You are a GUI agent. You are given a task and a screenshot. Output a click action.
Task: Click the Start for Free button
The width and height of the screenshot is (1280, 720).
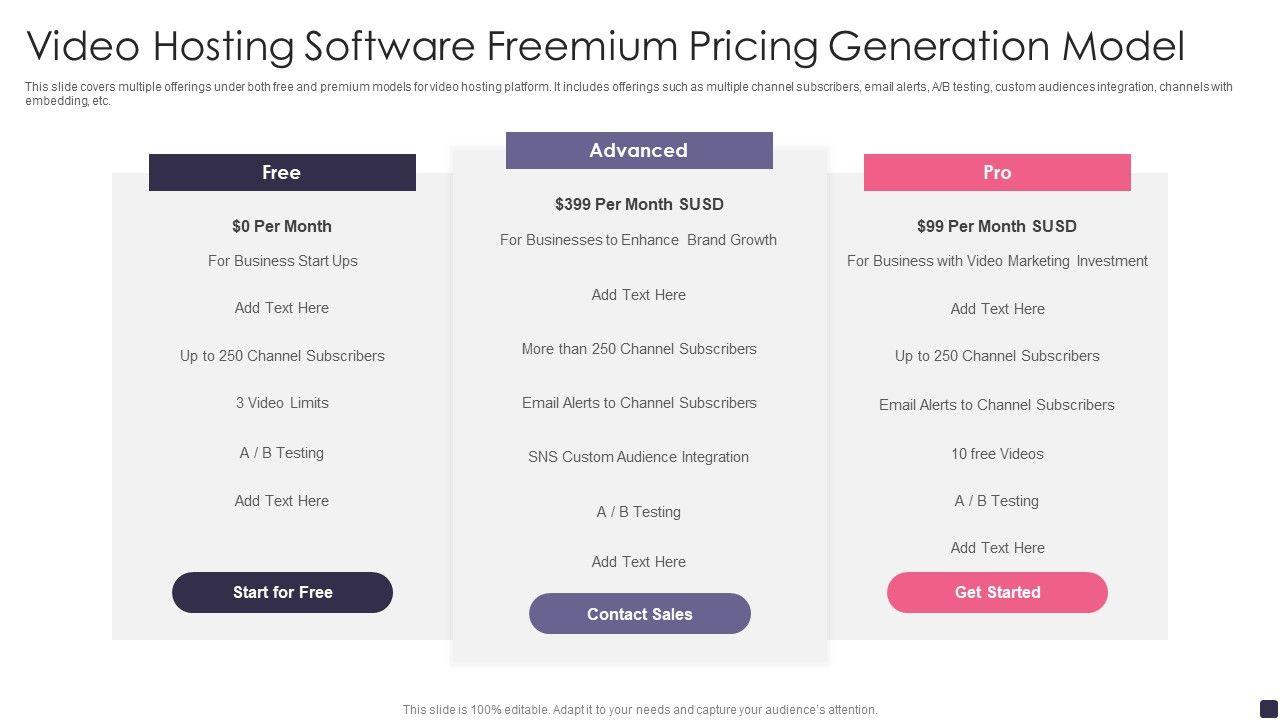282,592
